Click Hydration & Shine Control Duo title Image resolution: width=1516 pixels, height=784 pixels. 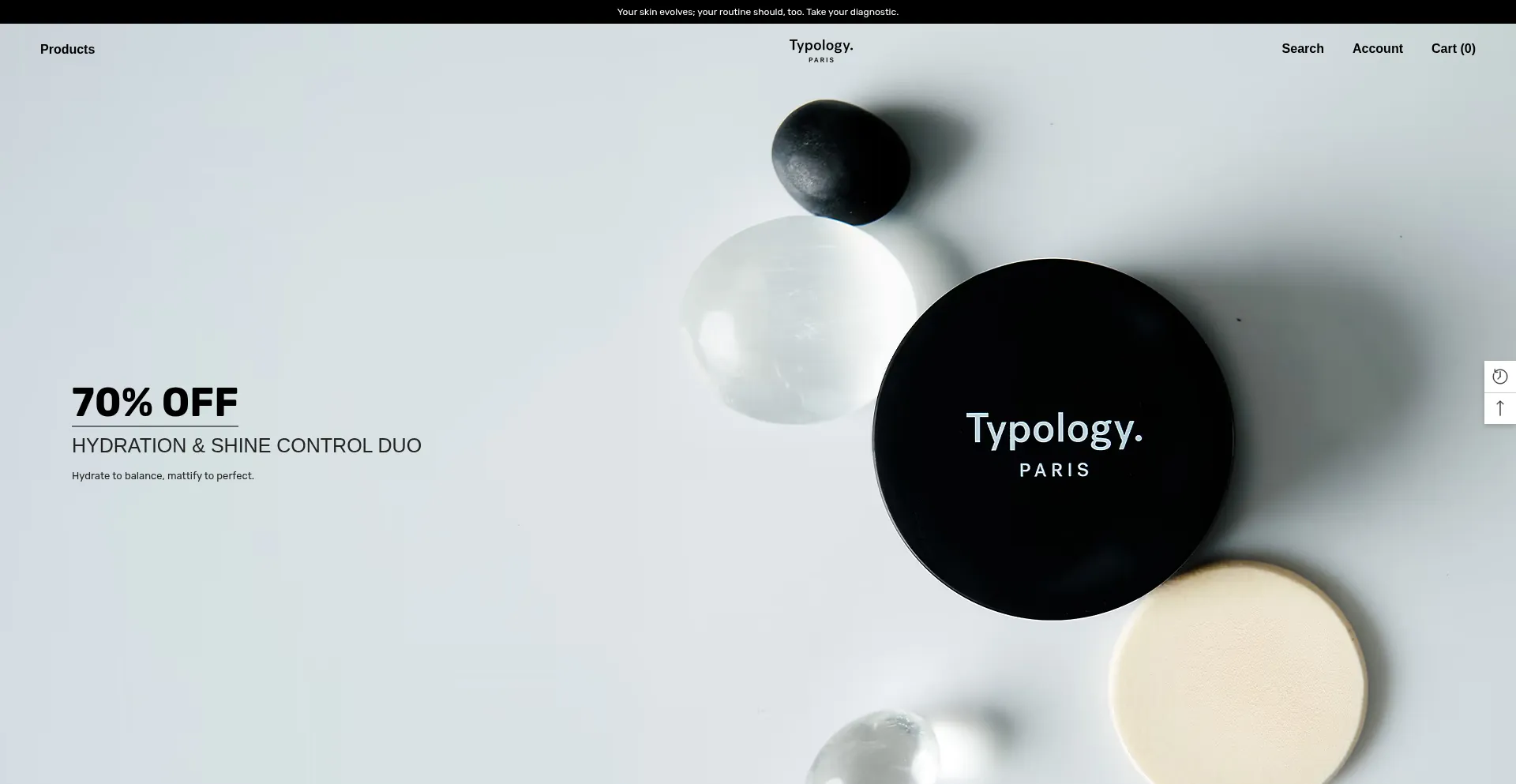point(246,445)
